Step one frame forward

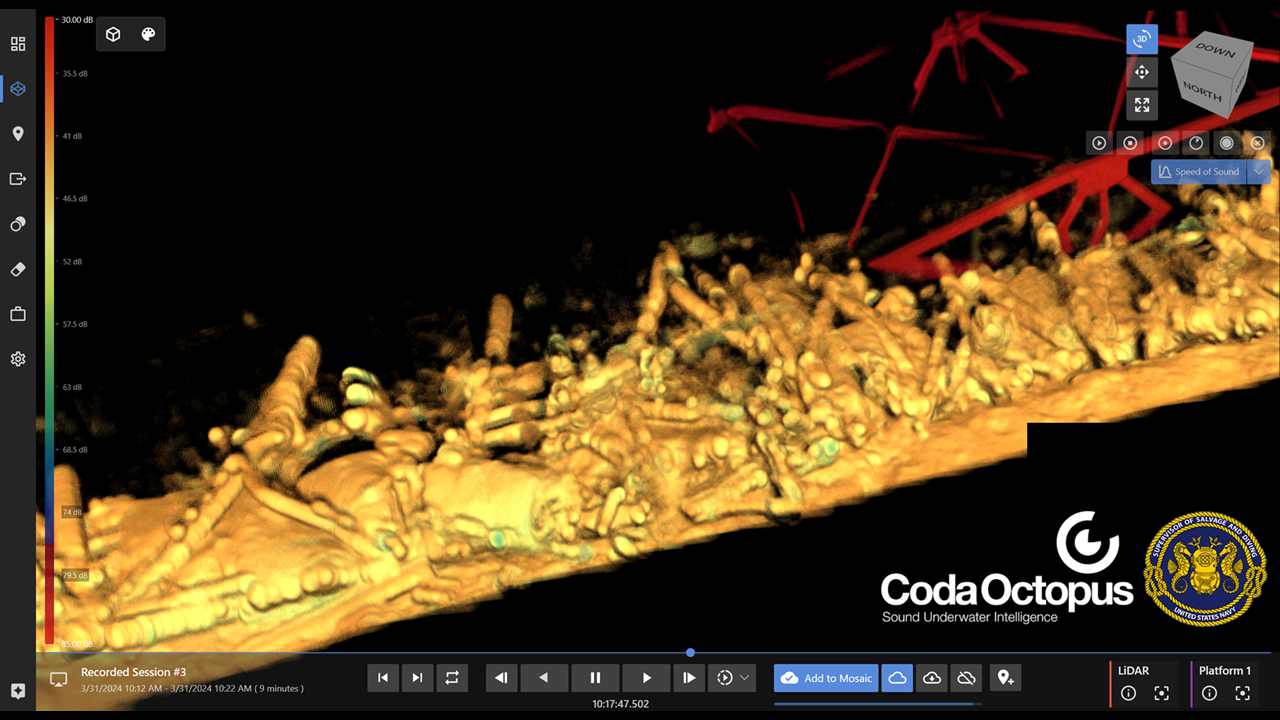coord(689,678)
